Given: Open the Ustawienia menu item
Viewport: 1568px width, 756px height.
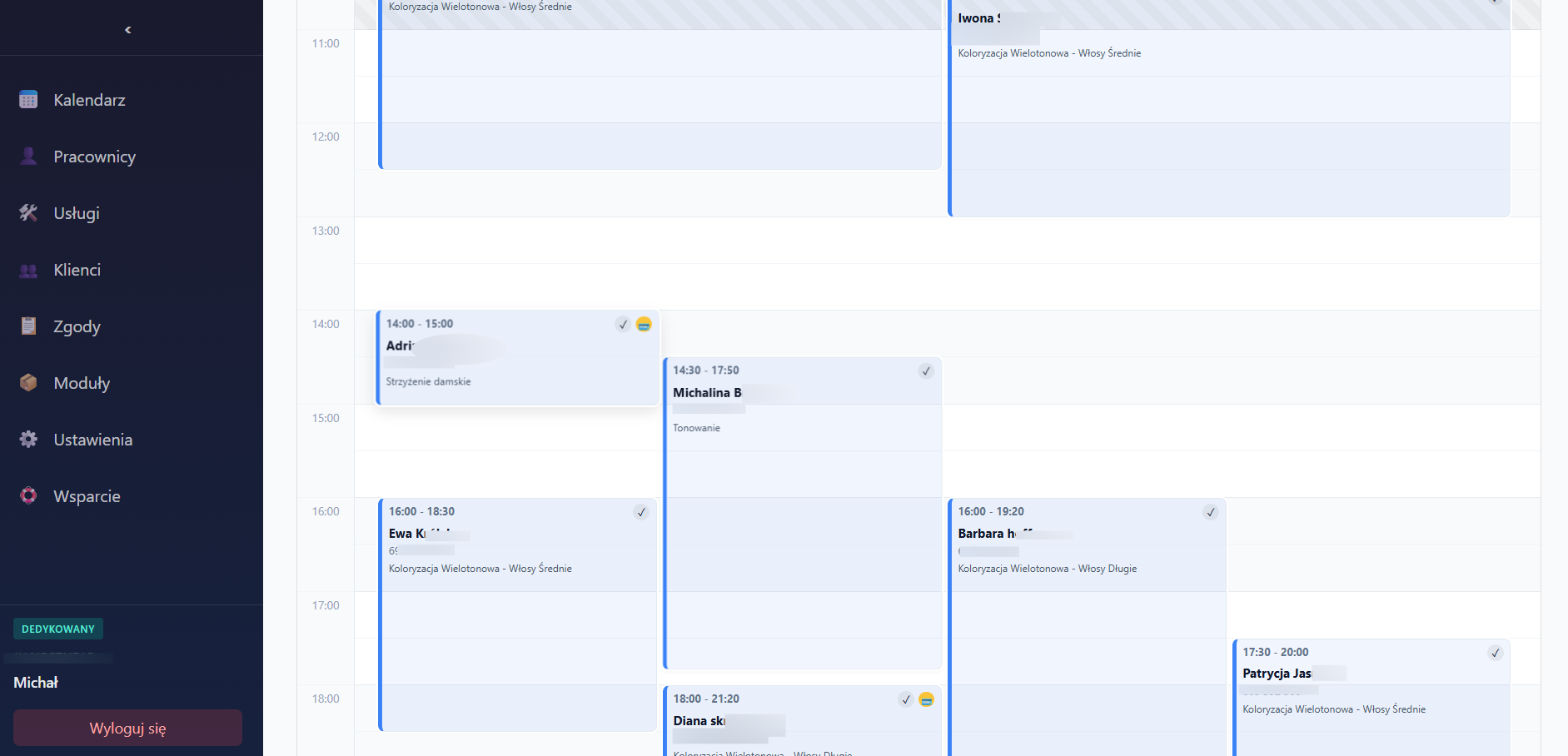Looking at the screenshot, I should 93,440.
